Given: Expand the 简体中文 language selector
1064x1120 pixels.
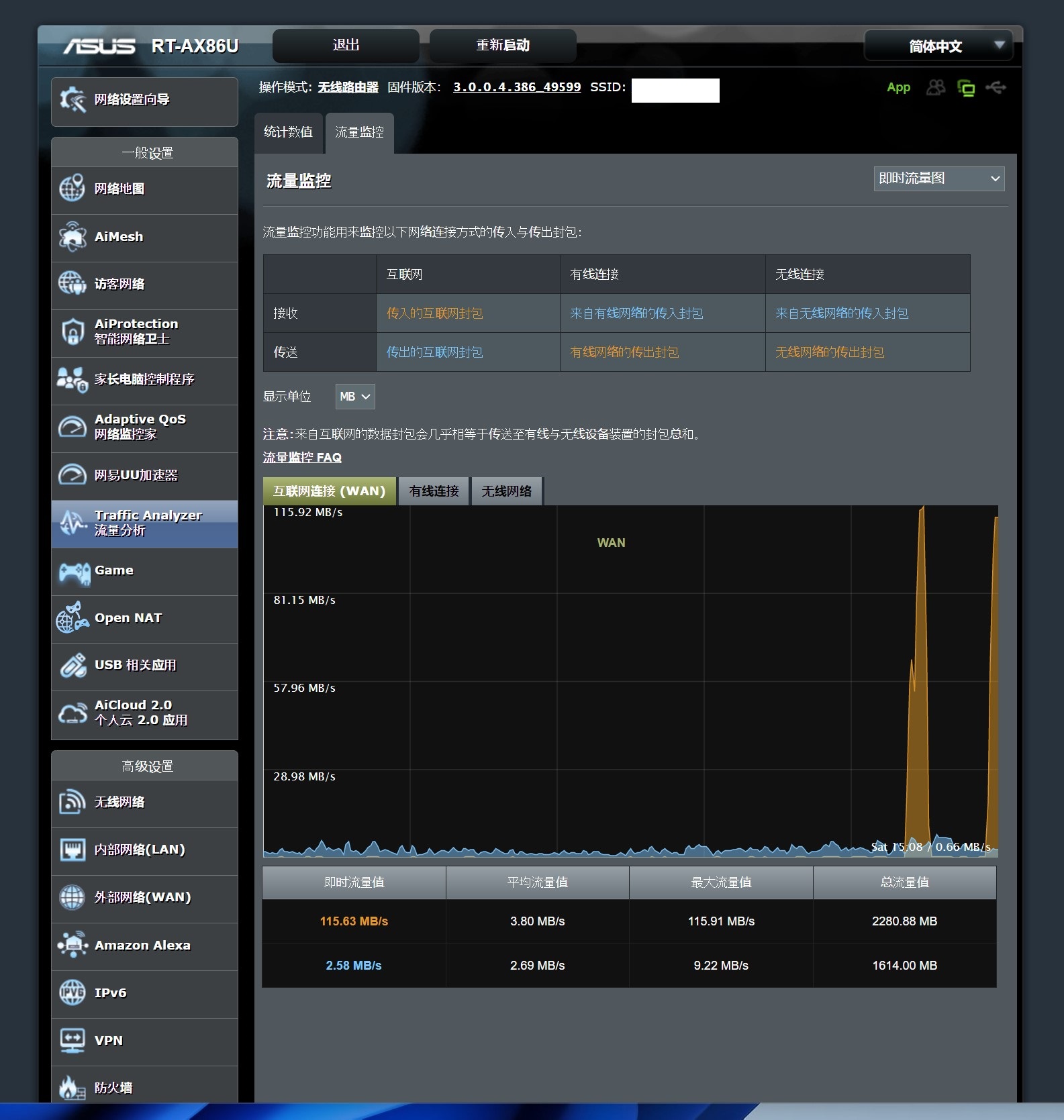Looking at the screenshot, I should pos(938,46).
